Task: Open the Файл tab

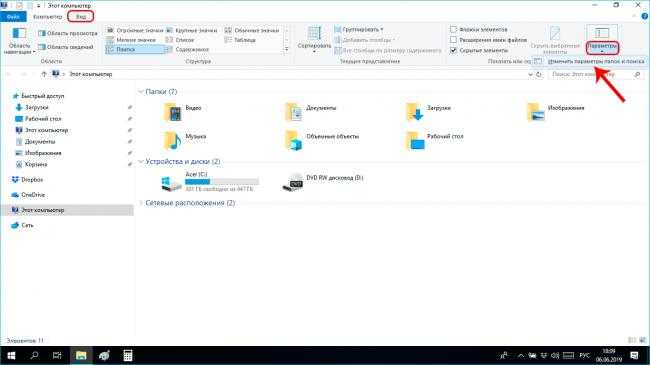Action: point(13,17)
